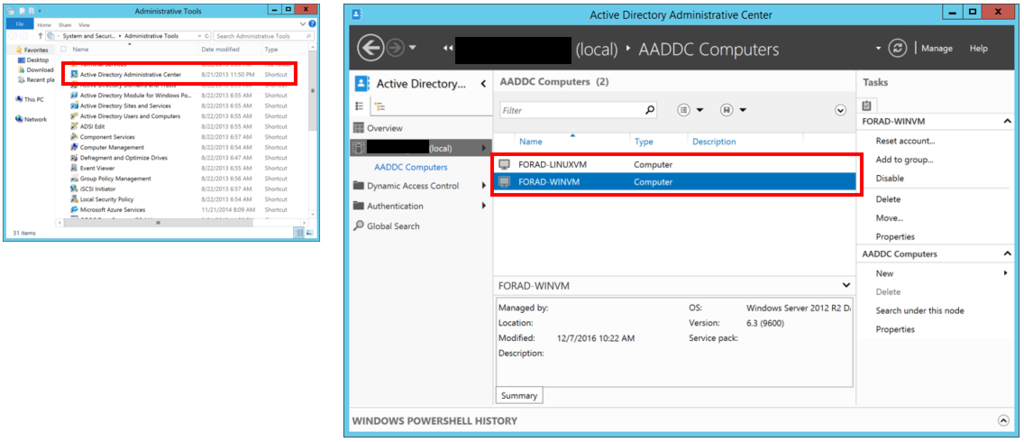Screen dimensions: 1024x442
Task: Click Reset account... task
Action: [905, 140]
